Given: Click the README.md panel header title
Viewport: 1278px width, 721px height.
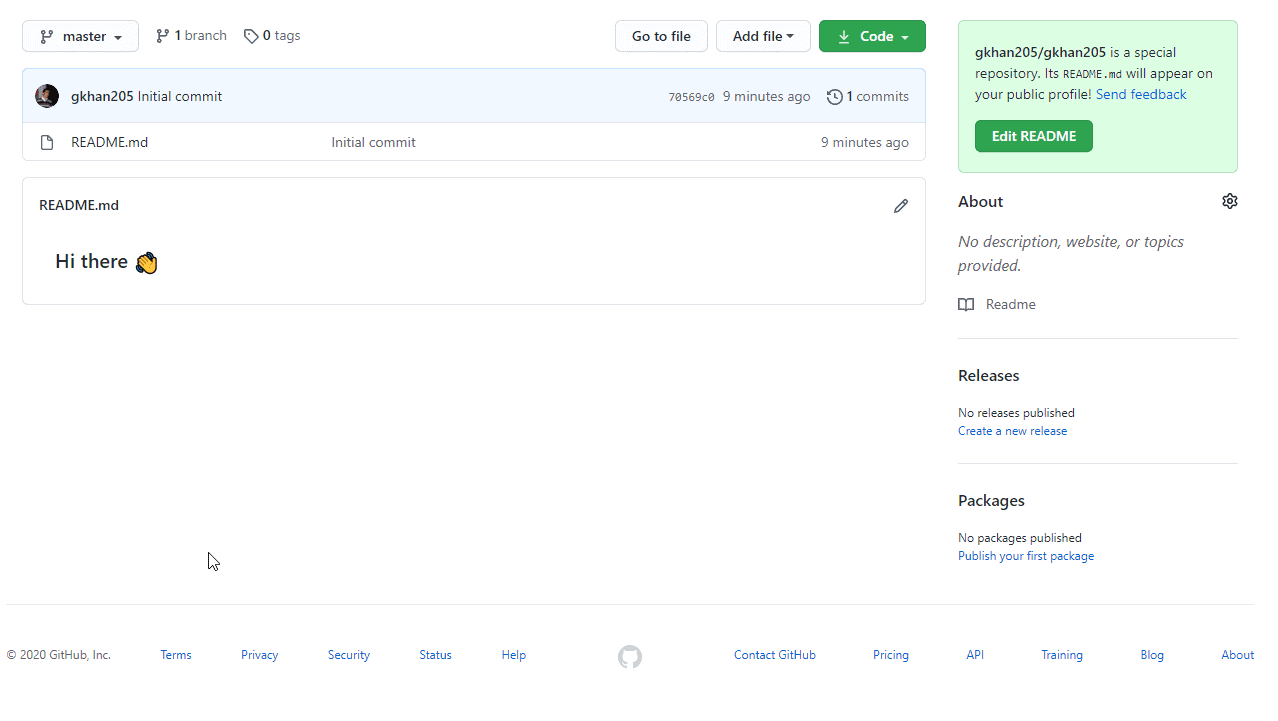Looking at the screenshot, I should tap(79, 205).
